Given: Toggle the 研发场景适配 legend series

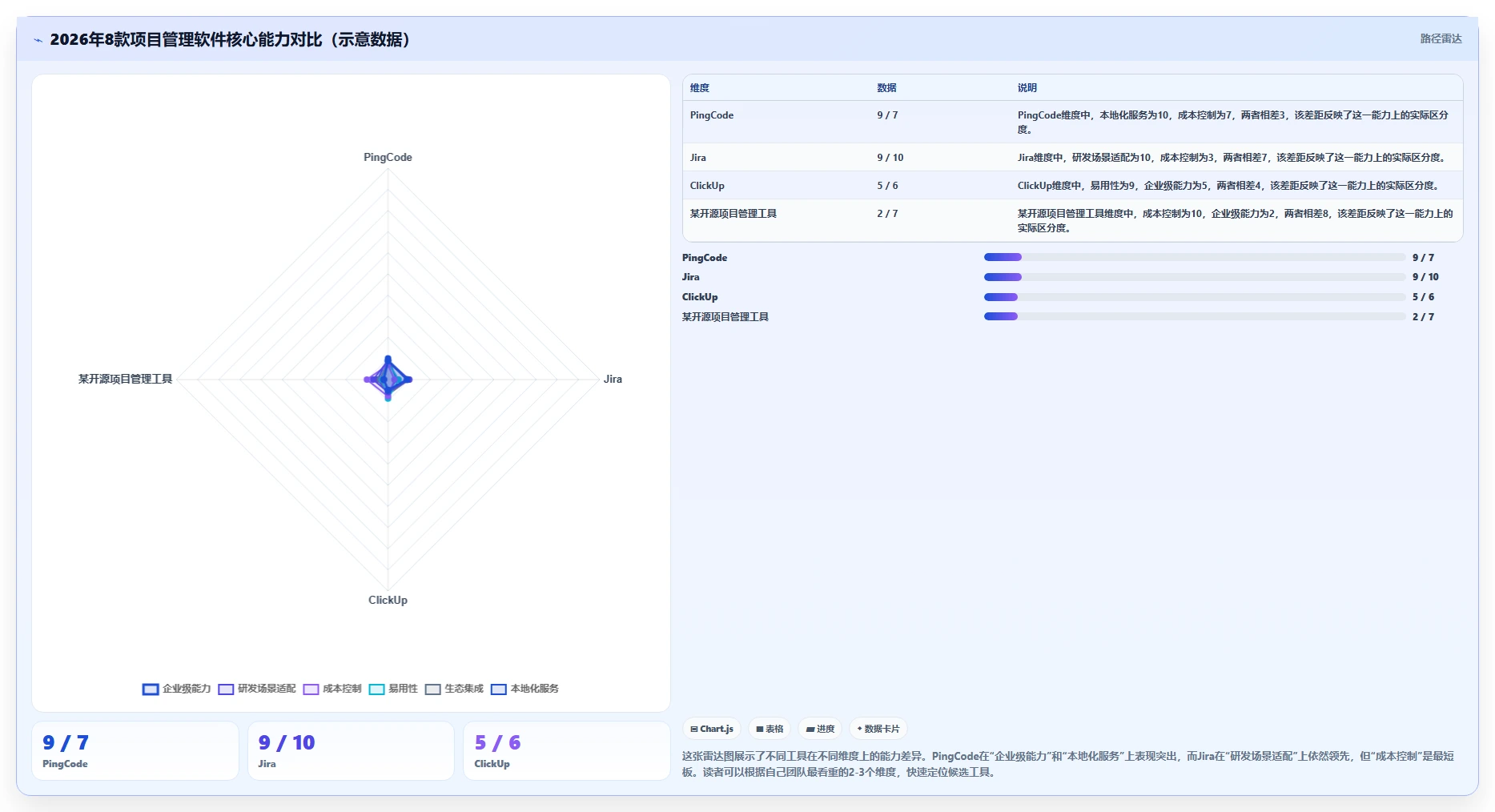Looking at the screenshot, I should pyautogui.click(x=257, y=689).
